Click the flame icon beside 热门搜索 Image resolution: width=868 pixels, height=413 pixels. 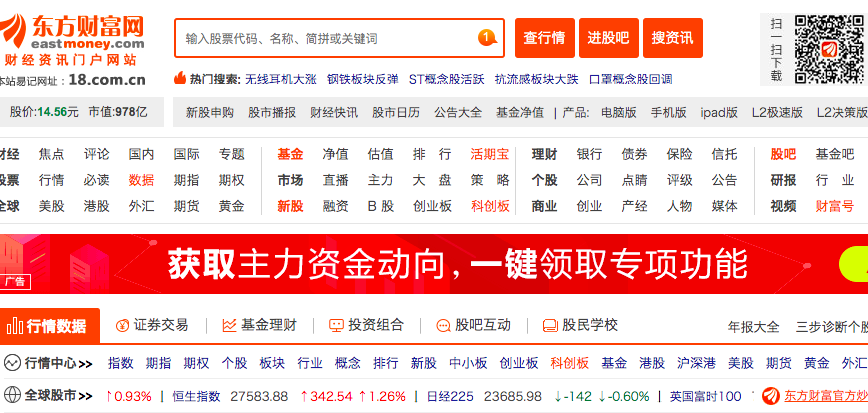(x=180, y=78)
